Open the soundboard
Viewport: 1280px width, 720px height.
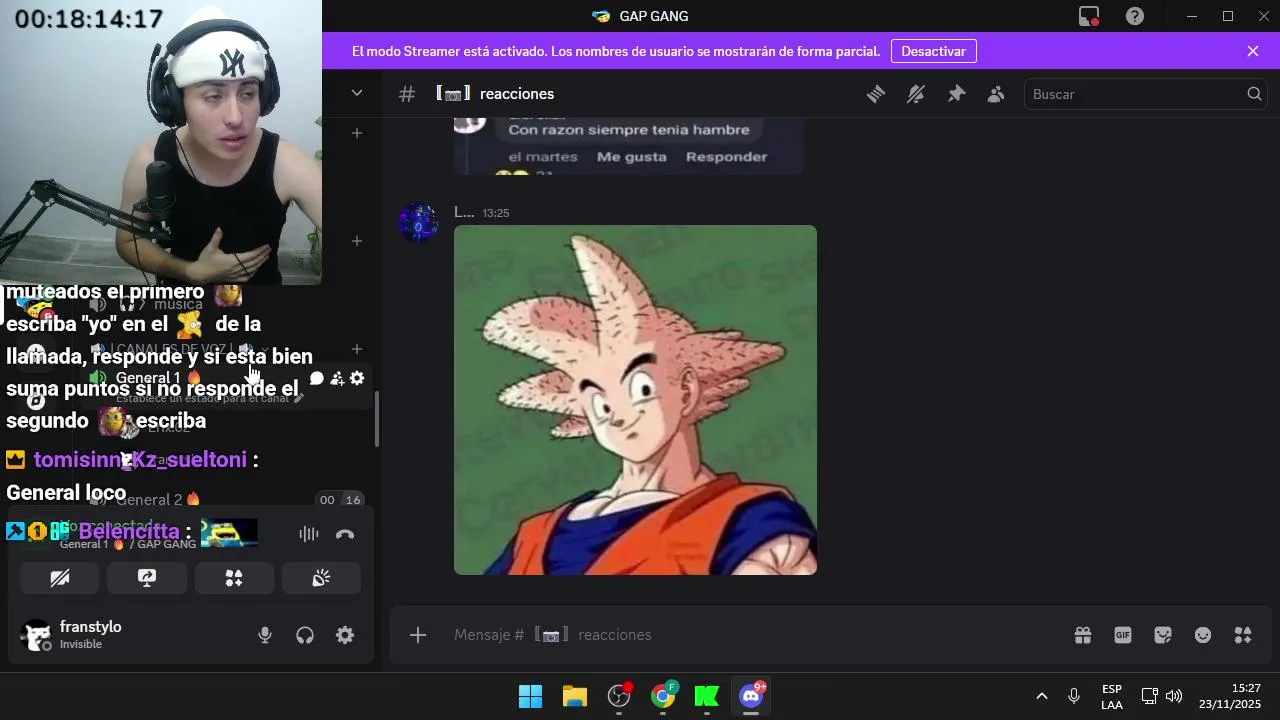pos(321,578)
